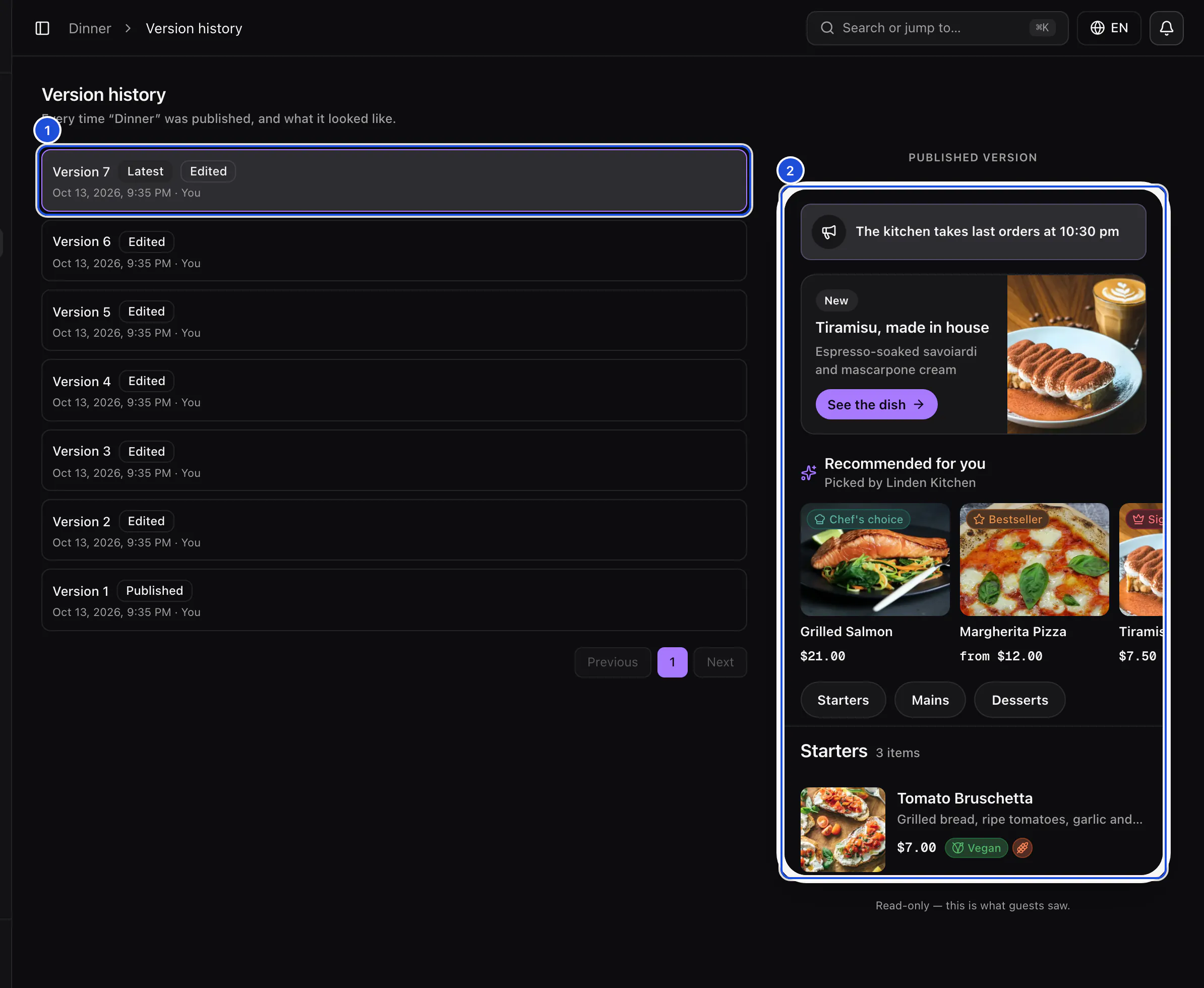Click the Bestseller badge

[1007, 519]
